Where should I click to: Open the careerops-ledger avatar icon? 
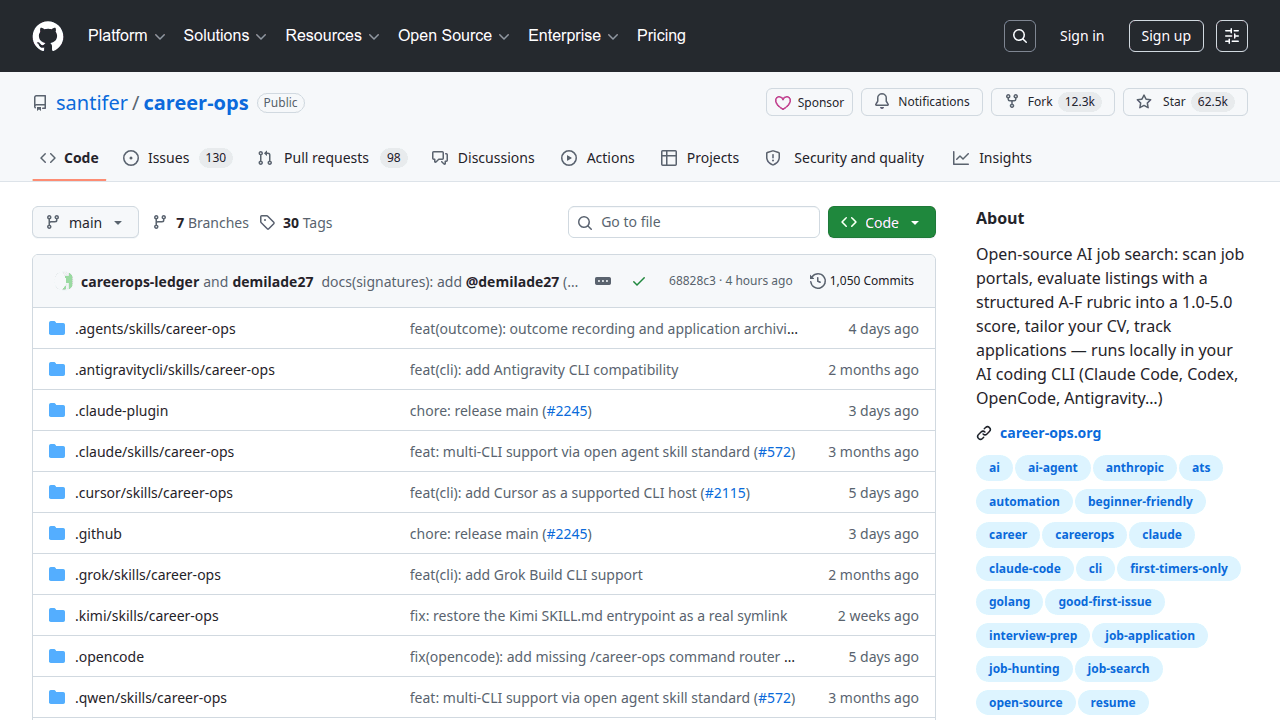[x=67, y=281]
